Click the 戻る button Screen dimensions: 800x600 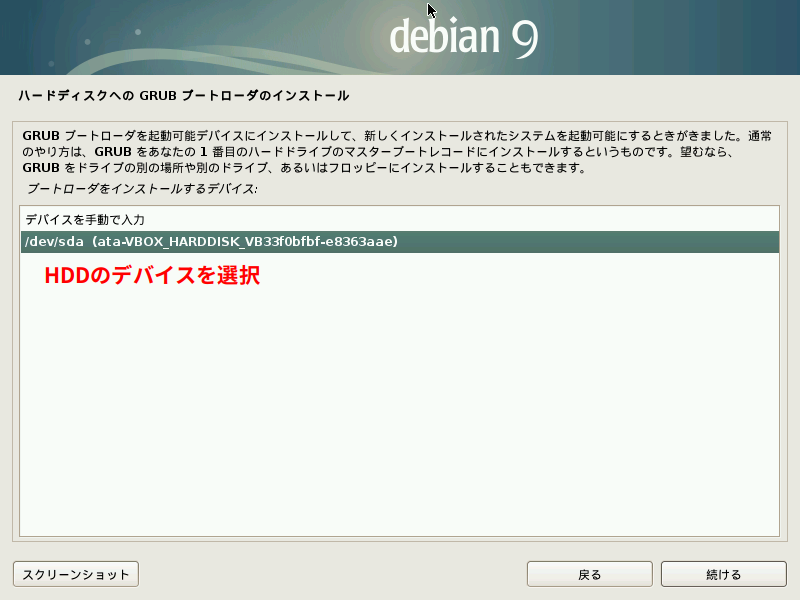pos(590,574)
